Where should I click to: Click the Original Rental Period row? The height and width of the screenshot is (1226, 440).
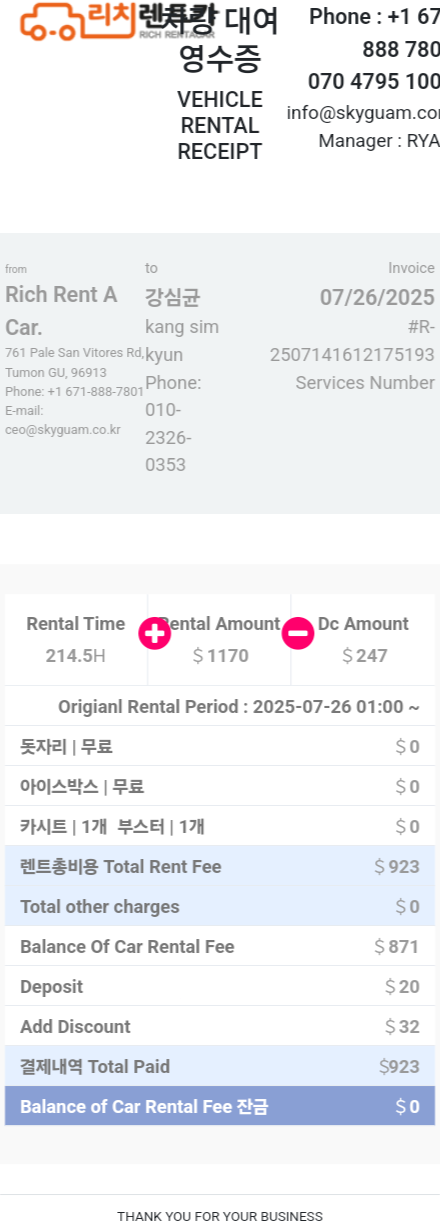coord(220,706)
